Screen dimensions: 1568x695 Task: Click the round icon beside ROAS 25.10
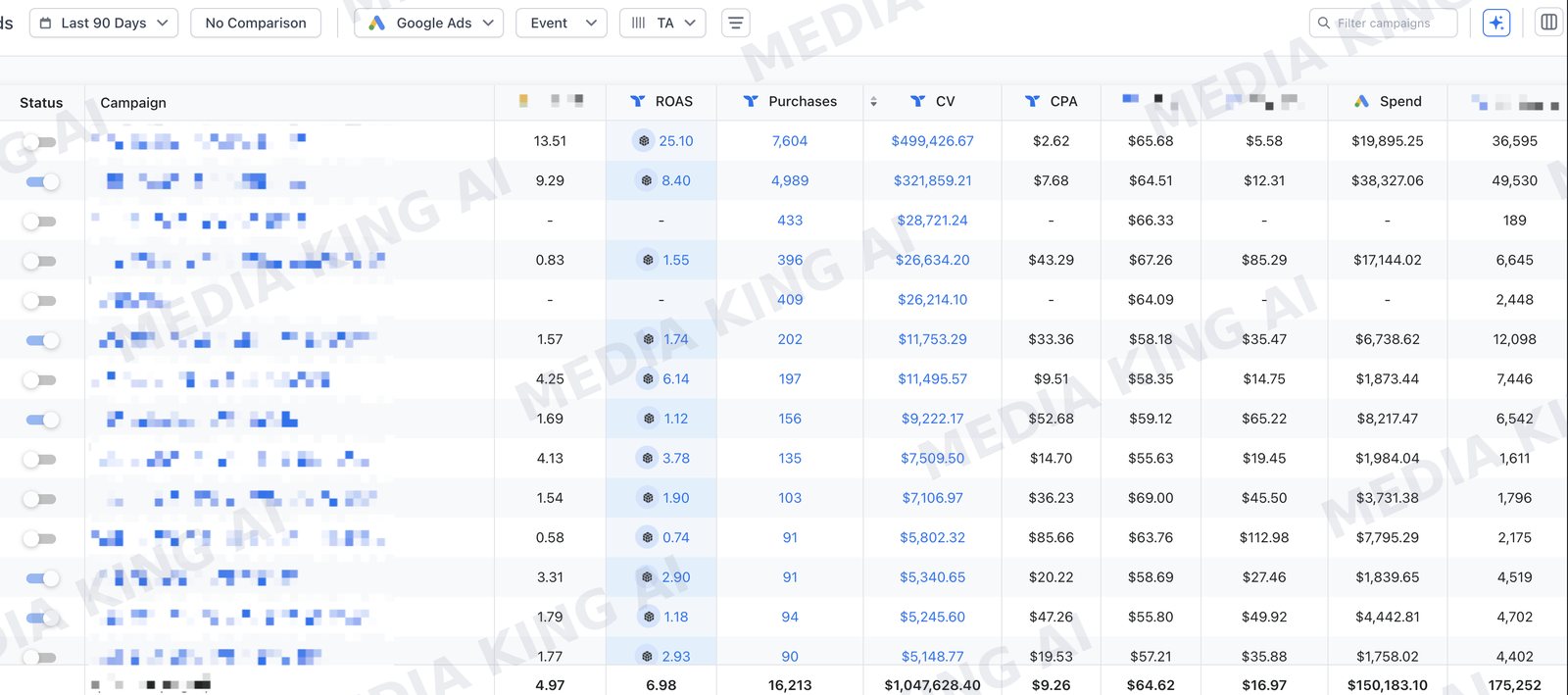click(x=644, y=141)
